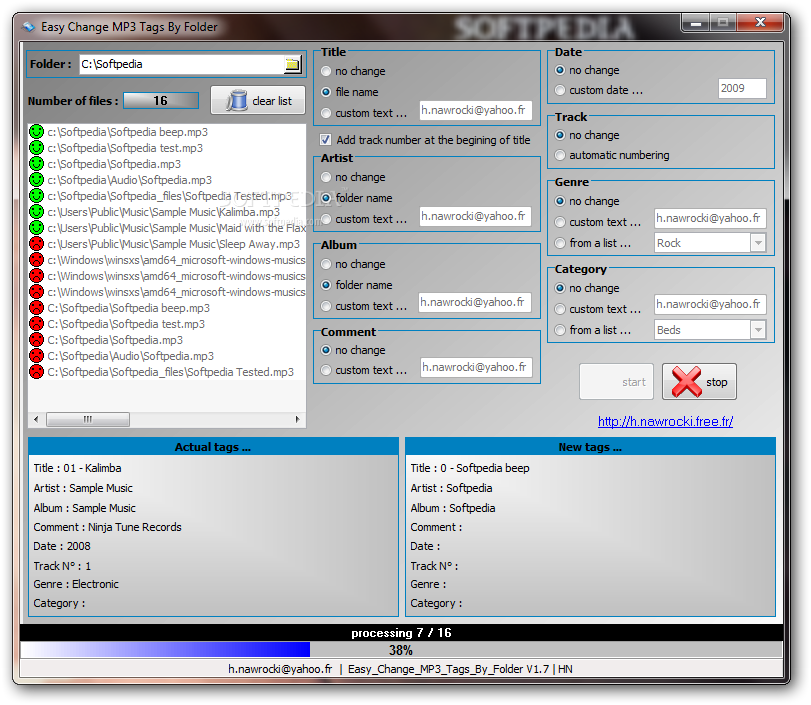Viewport: 811px width, 705px height.
Task: Select Genre 'from a list' radio button
Action: [x=560, y=243]
